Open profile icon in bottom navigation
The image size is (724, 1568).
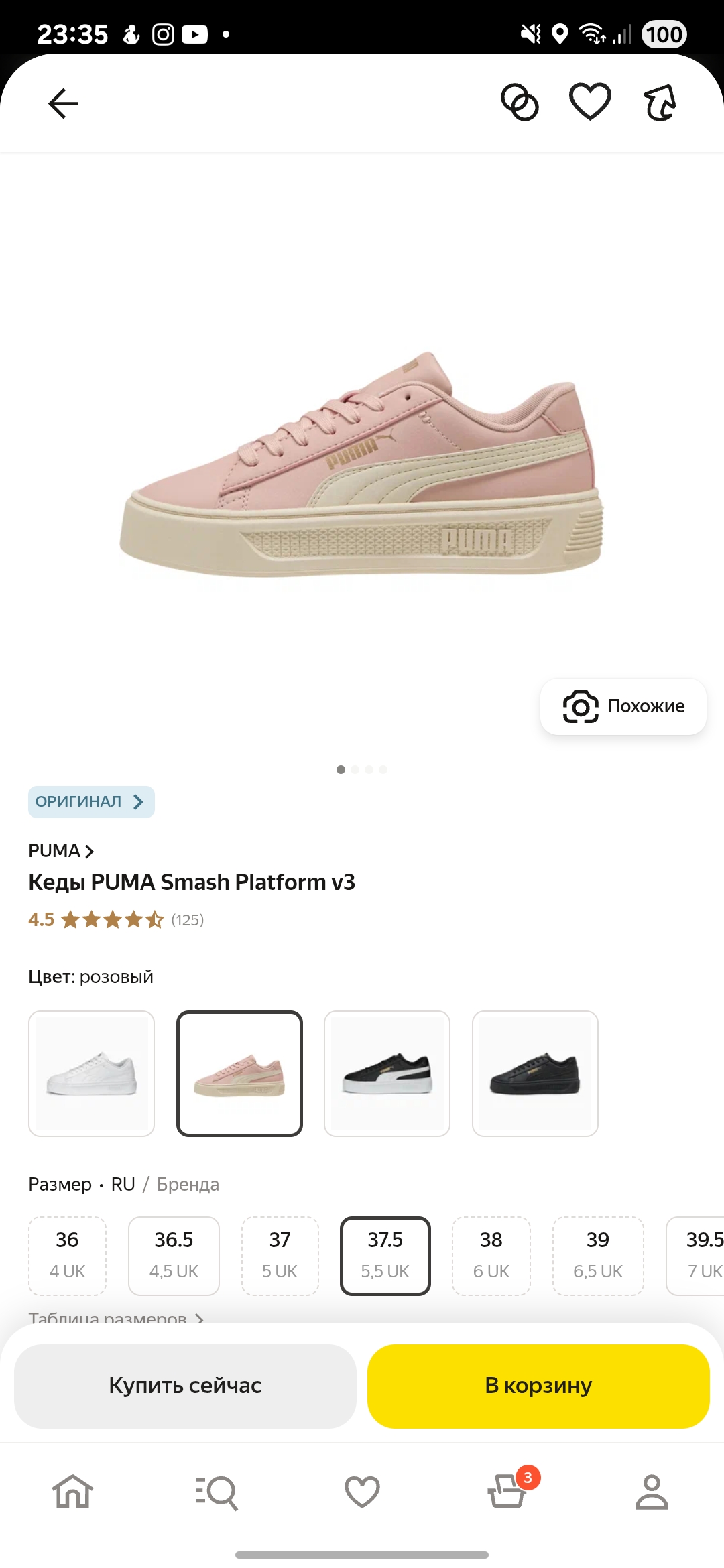tap(652, 1492)
